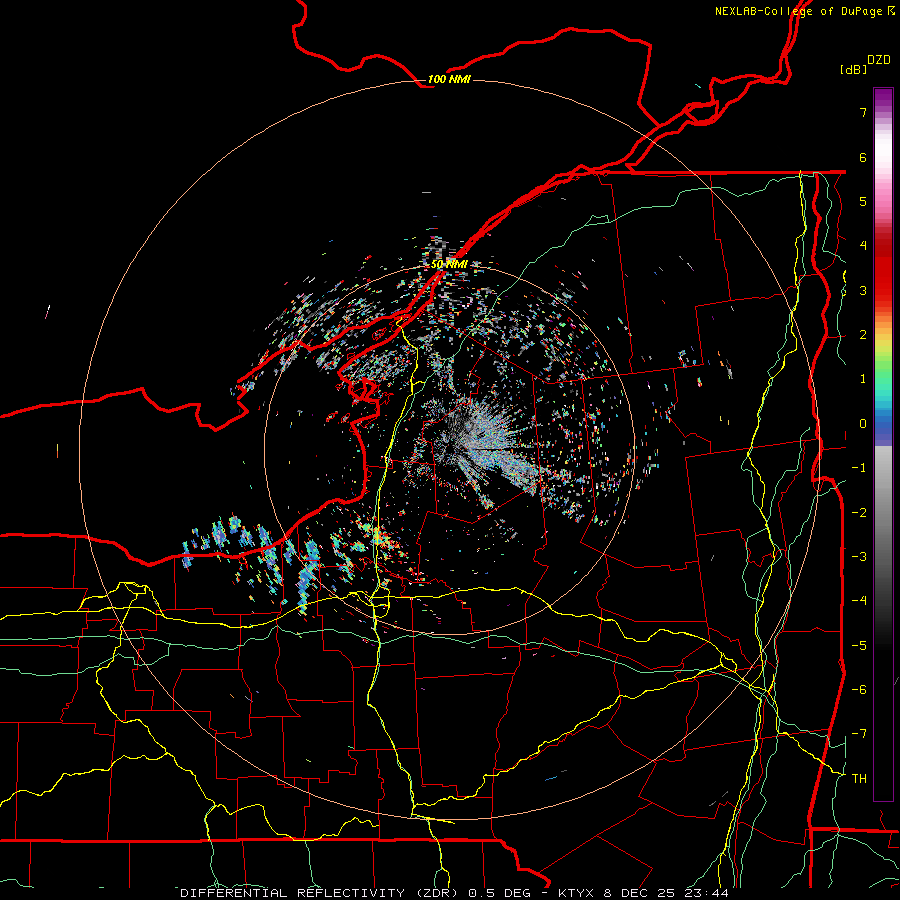Image resolution: width=900 pixels, height=900 pixels.
Task: Click the [dB] units label
Action: tap(853, 69)
